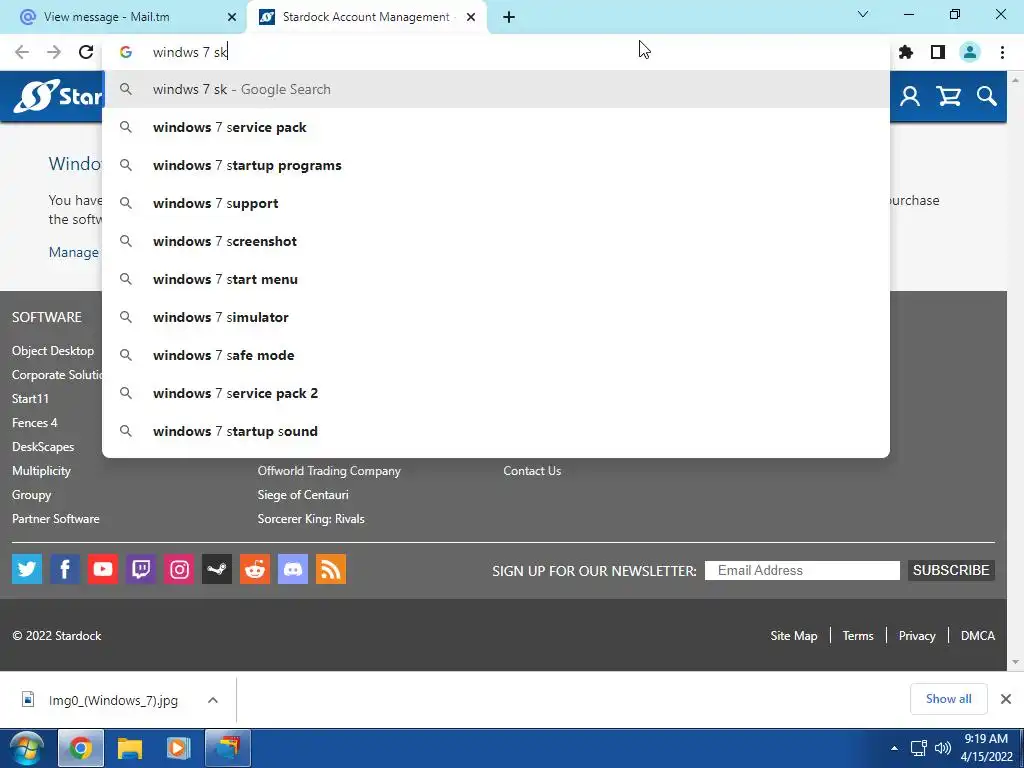Open the Multiplicity link

[x=41, y=471]
